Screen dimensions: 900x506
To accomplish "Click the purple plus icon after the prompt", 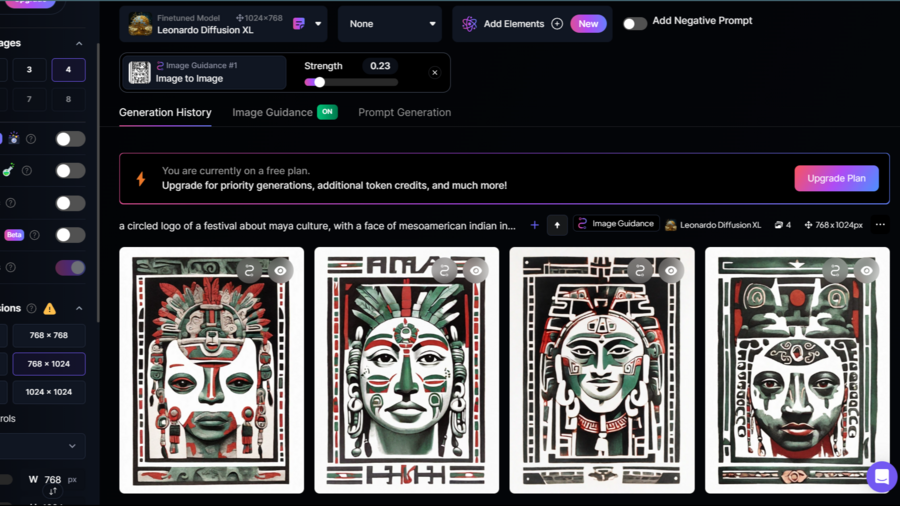I will [534, 225].
